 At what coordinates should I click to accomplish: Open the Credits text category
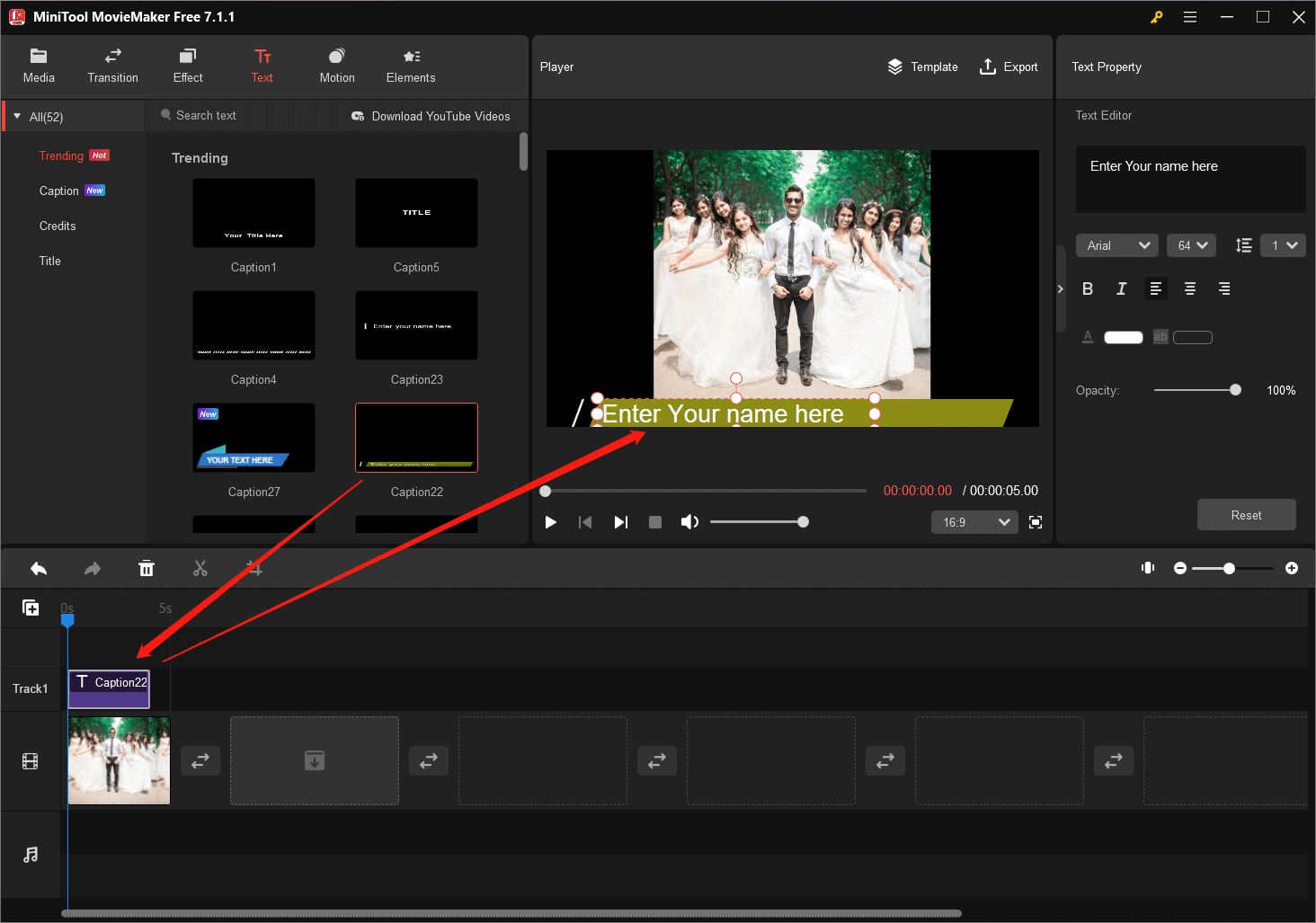[58, 226]
